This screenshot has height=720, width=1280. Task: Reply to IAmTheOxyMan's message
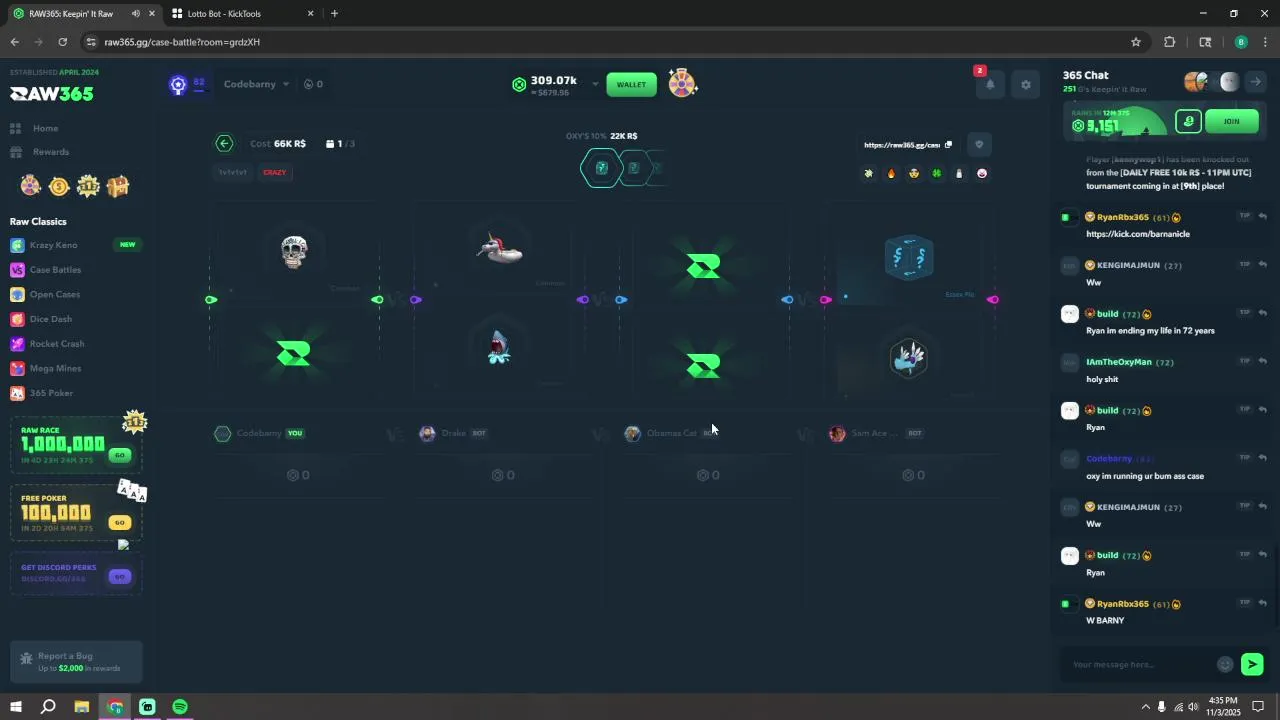(1263, 361)
